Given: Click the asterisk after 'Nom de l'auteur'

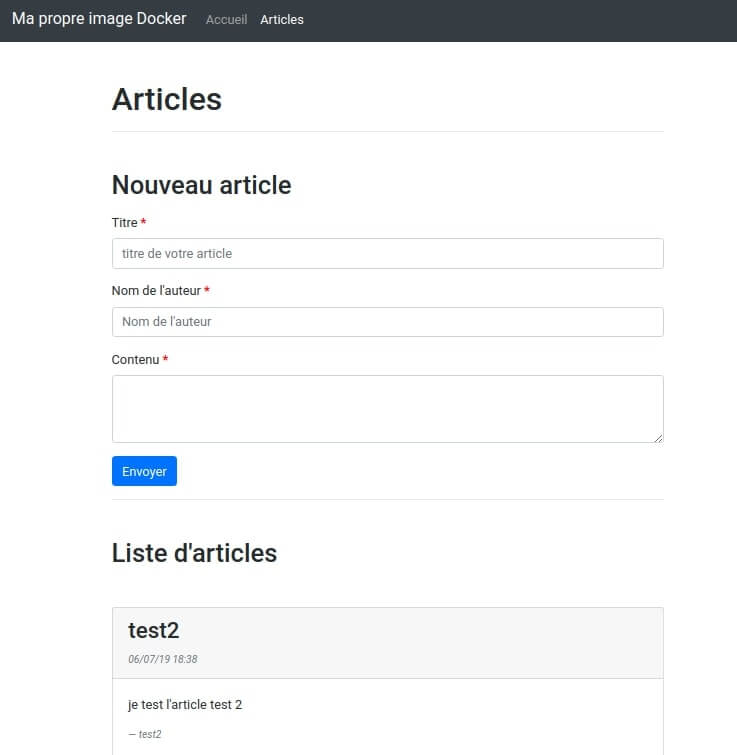Looking at the screenshot, I should (x=207, y=291).
